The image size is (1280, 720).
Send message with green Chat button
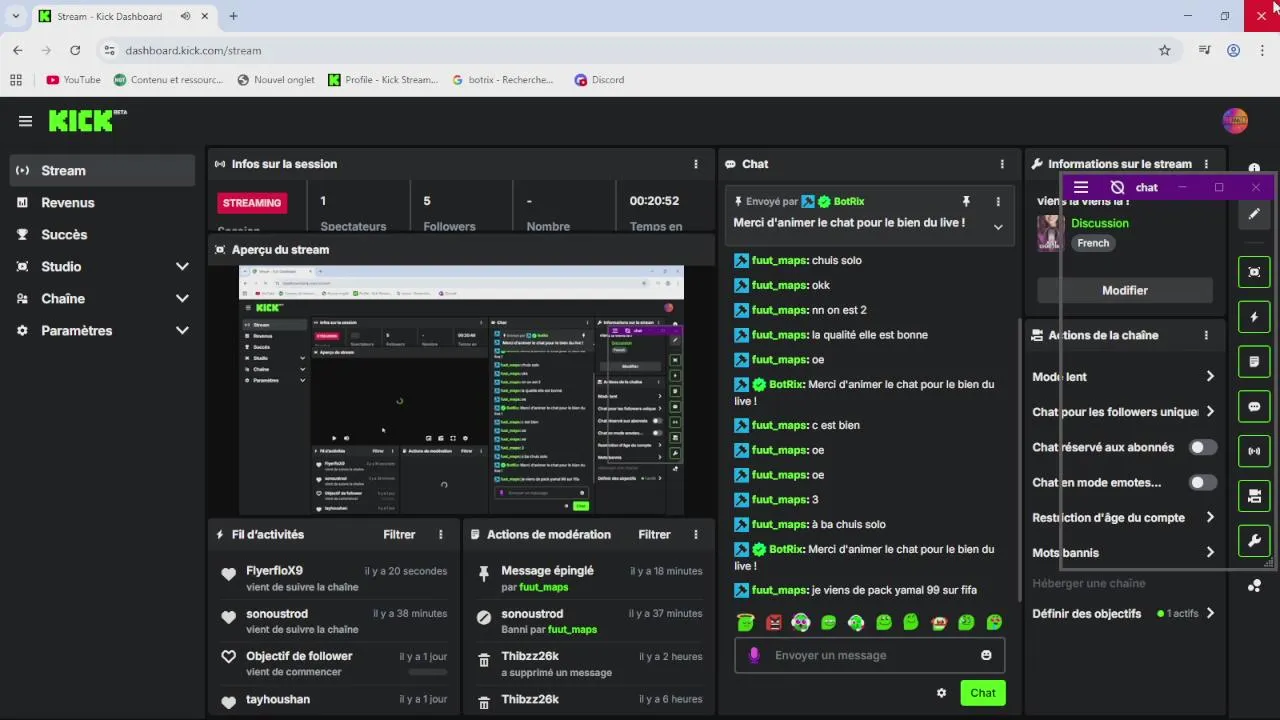click(x=982, y=693)
